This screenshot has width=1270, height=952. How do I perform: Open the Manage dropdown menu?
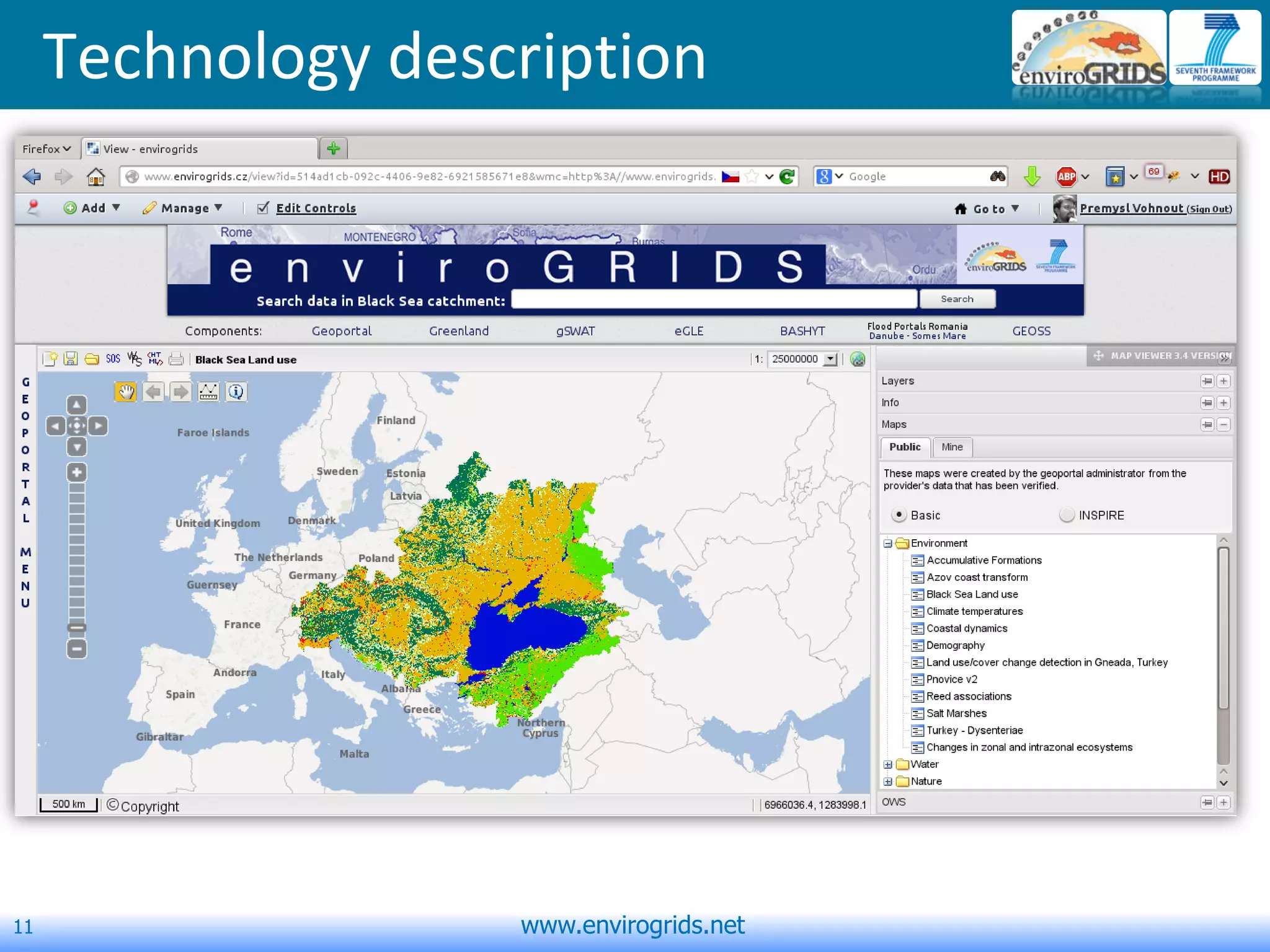coord(182,208)
